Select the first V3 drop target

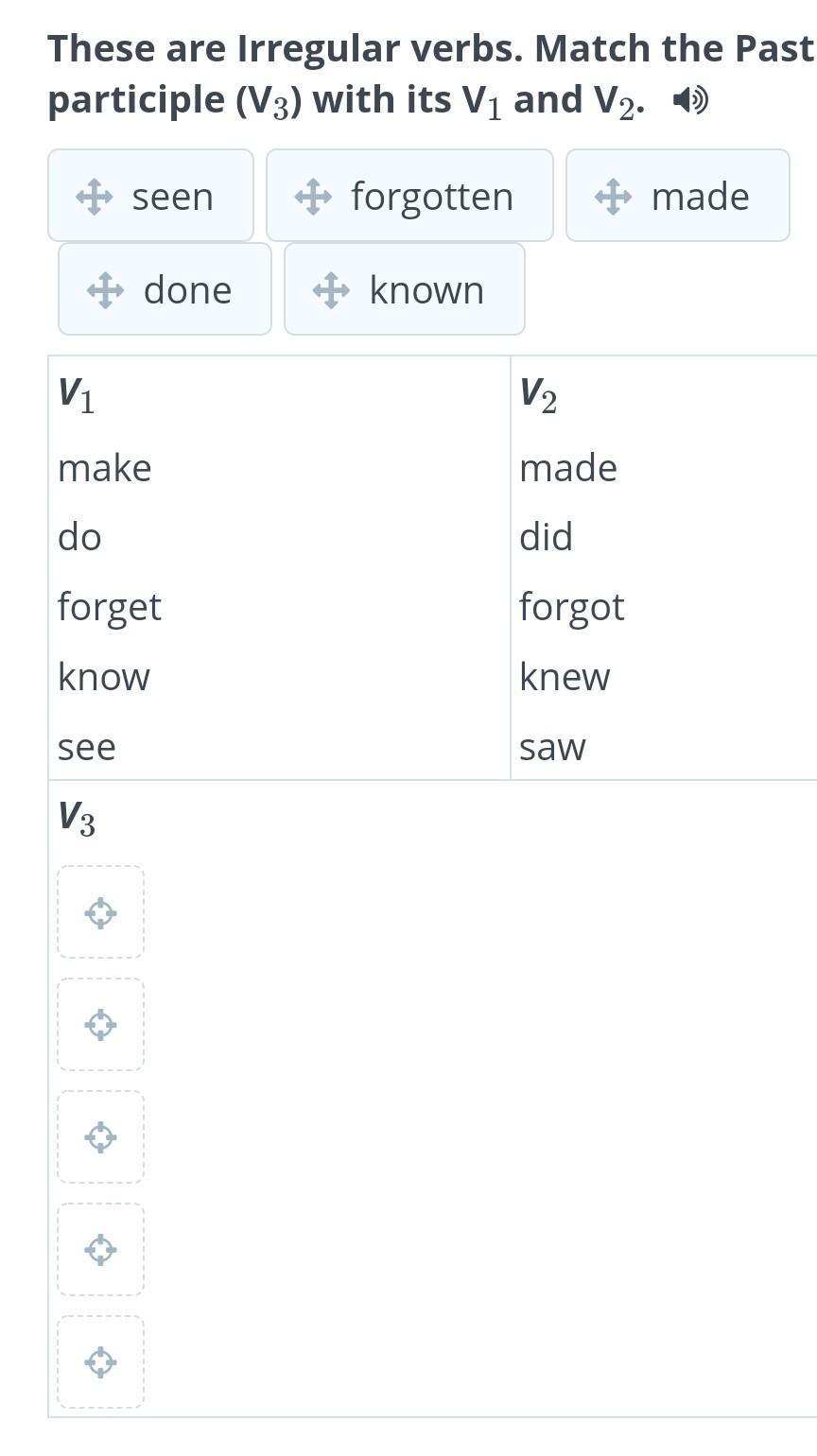pyautogui.click(x=101, y=912)
